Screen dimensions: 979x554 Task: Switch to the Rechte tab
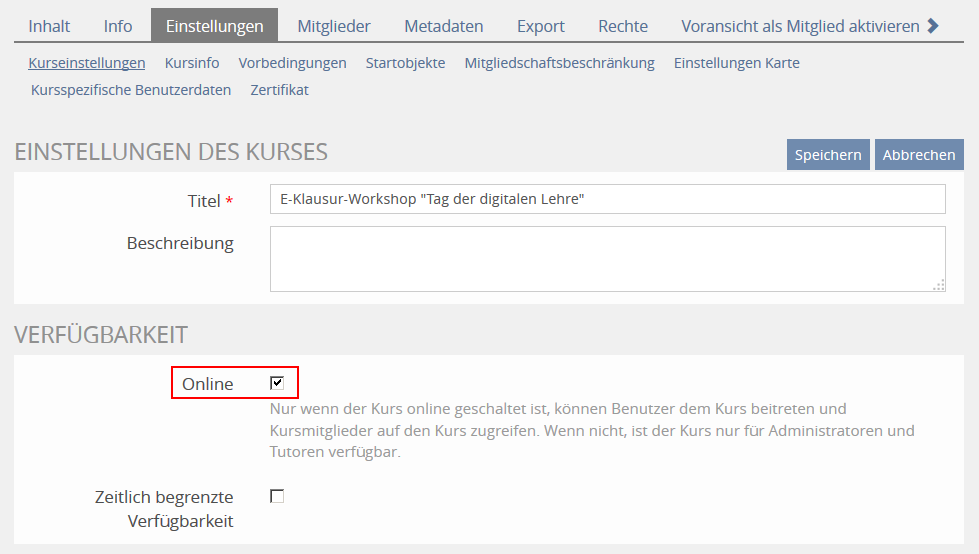pos(623,26)
